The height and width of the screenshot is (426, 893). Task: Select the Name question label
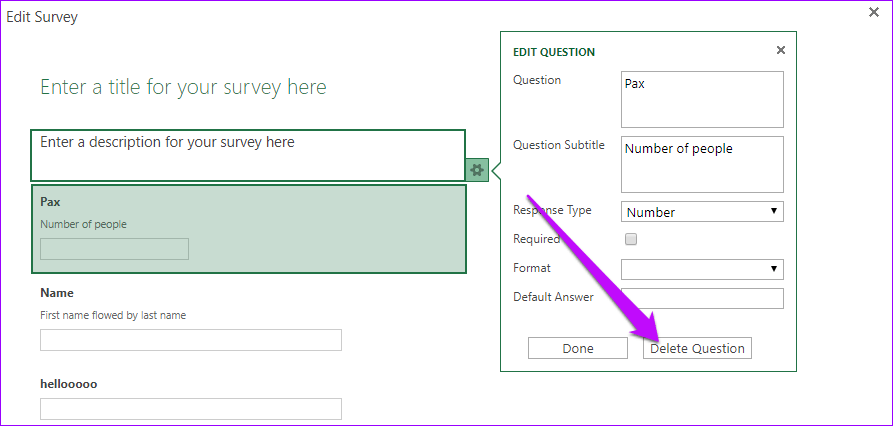pos(57,293)
